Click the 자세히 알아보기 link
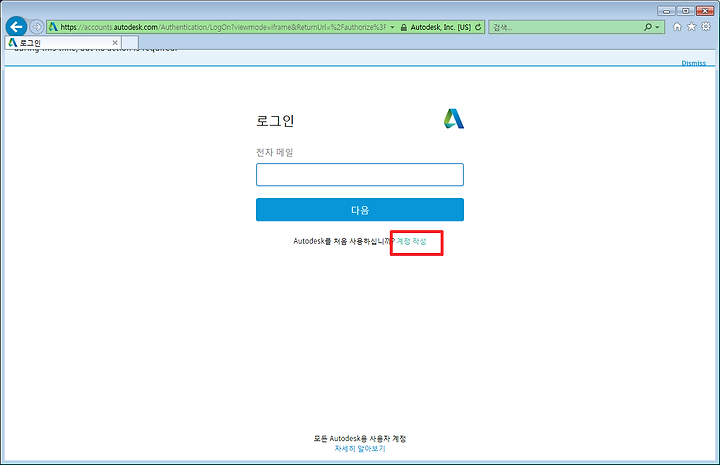720x465 pixels. coord(360,448)
